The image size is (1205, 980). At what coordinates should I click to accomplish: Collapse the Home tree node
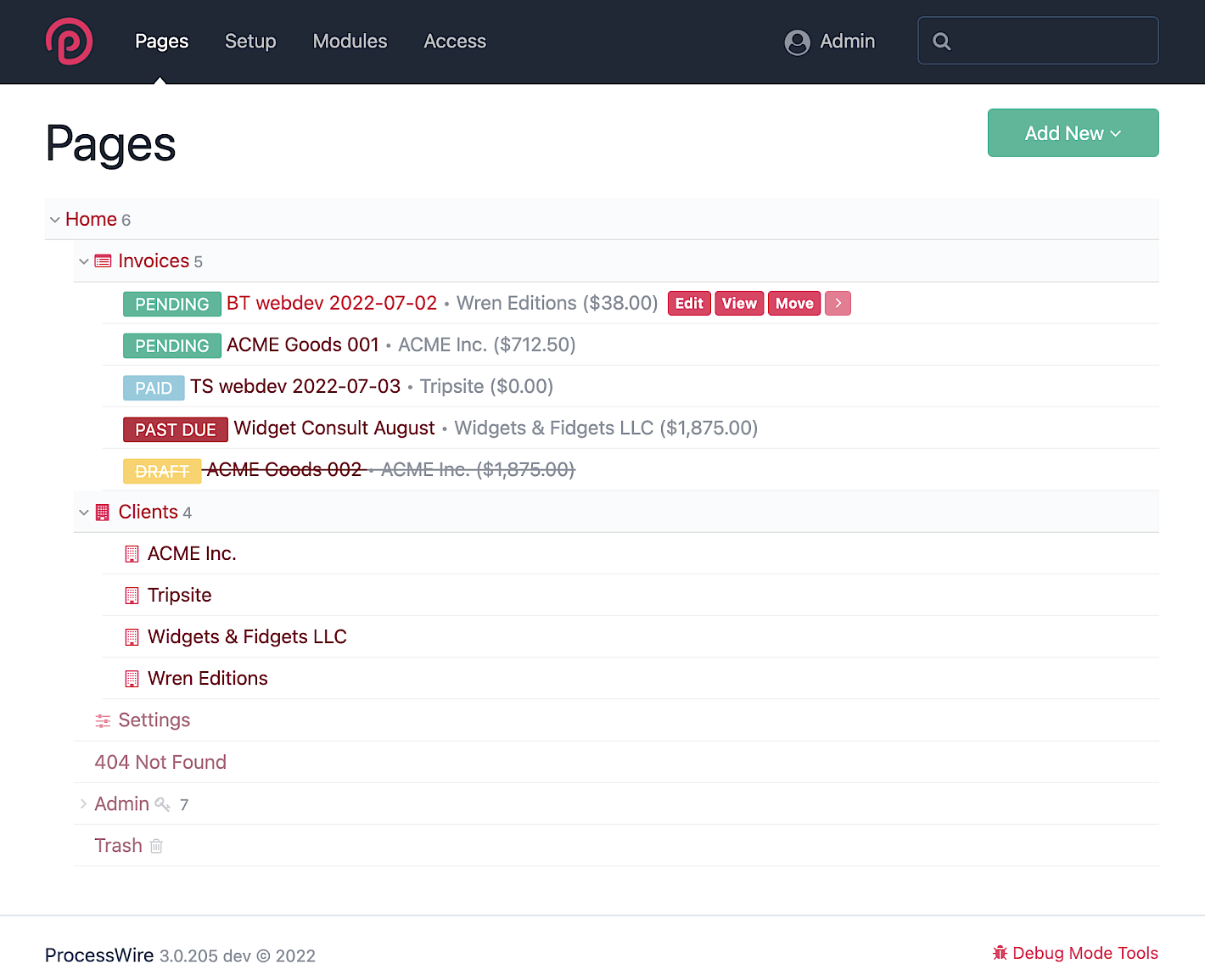(x=54, y=220)
